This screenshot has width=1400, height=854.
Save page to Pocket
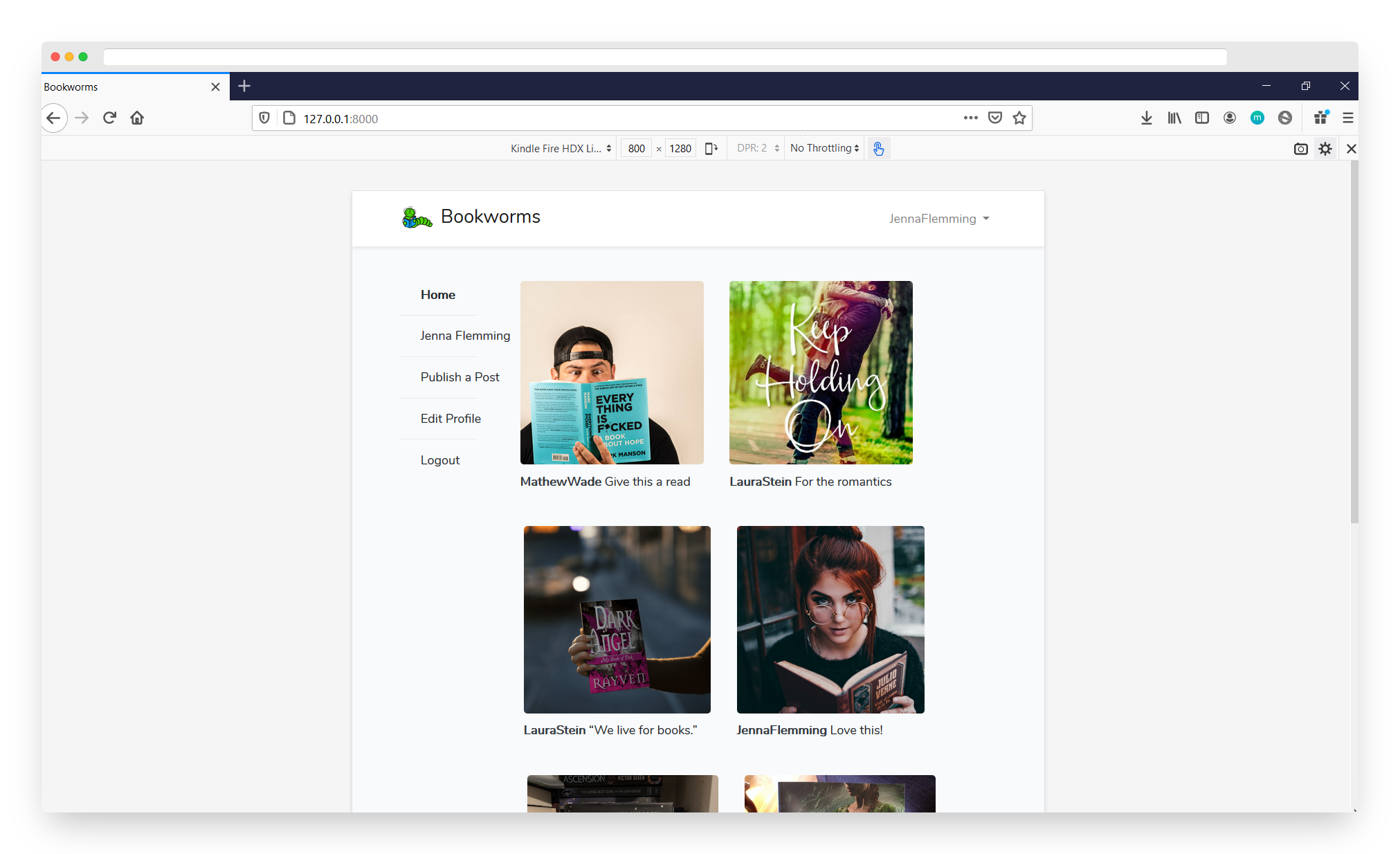tap(994, 118)
